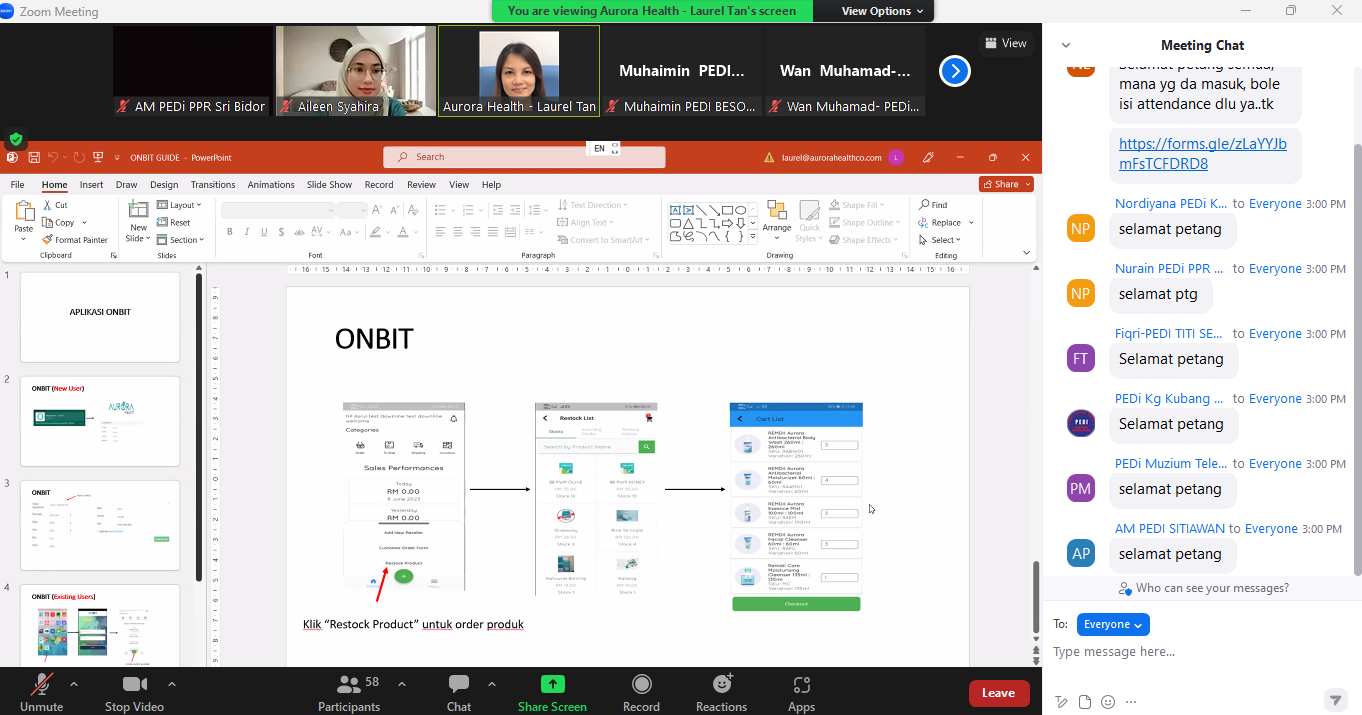This screenshot has width=1362, height=715.
Task: Attach a file in the chat box
Action: (x=1085, y=702)
